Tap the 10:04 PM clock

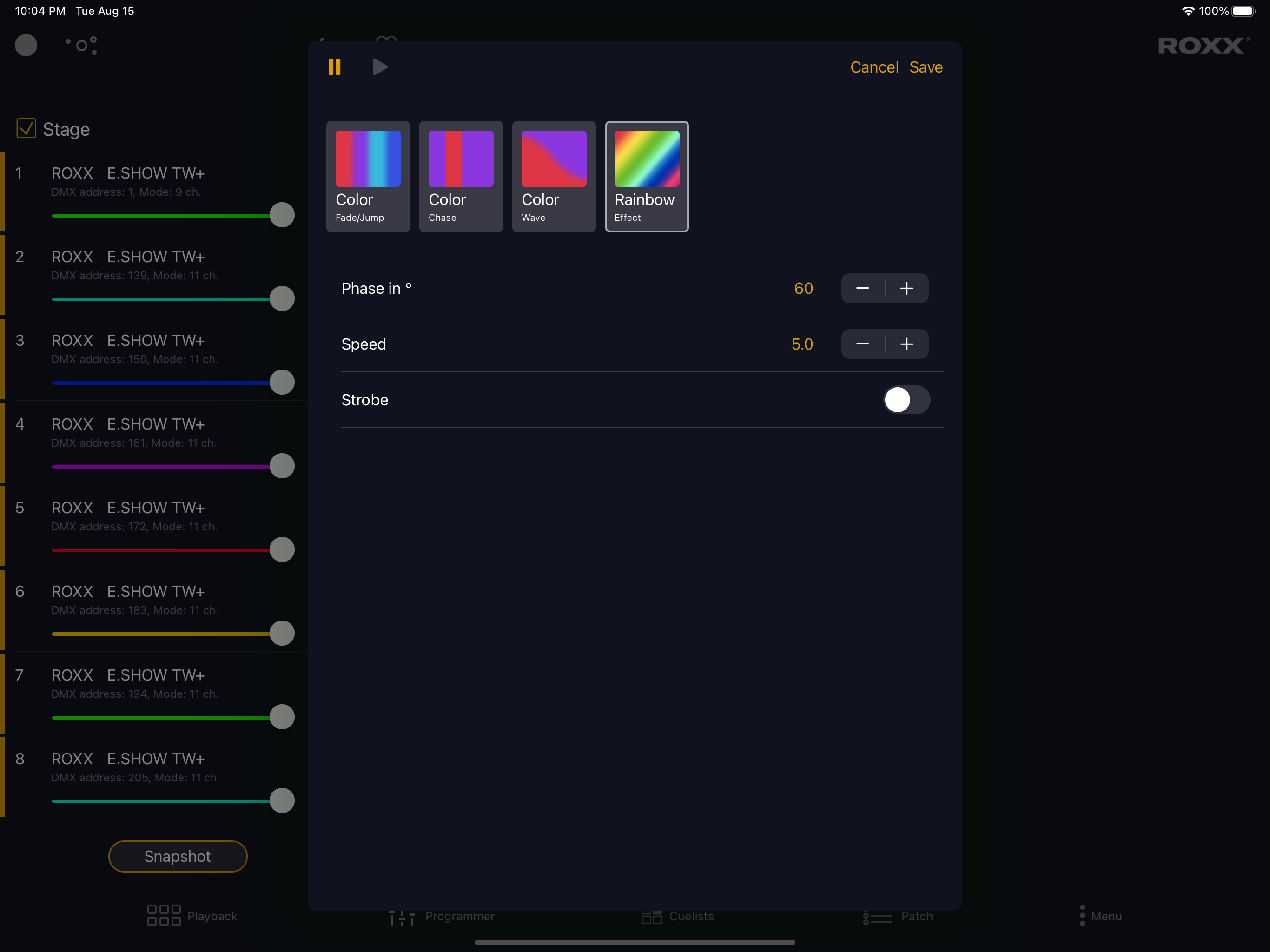pyautogui.click(x=40, y=11)
